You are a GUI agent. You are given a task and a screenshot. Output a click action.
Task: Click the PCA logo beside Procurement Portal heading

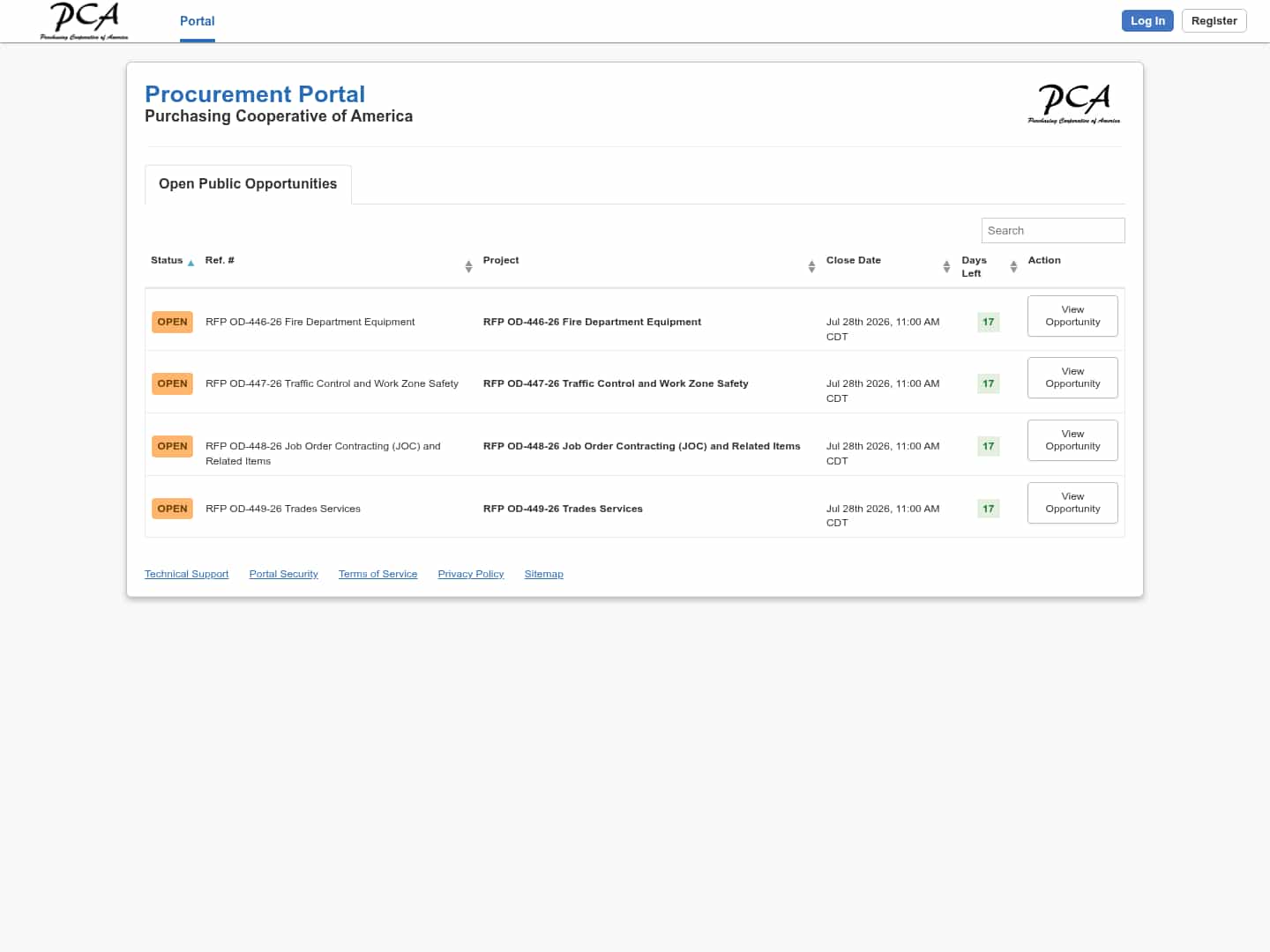(1073, 104)
